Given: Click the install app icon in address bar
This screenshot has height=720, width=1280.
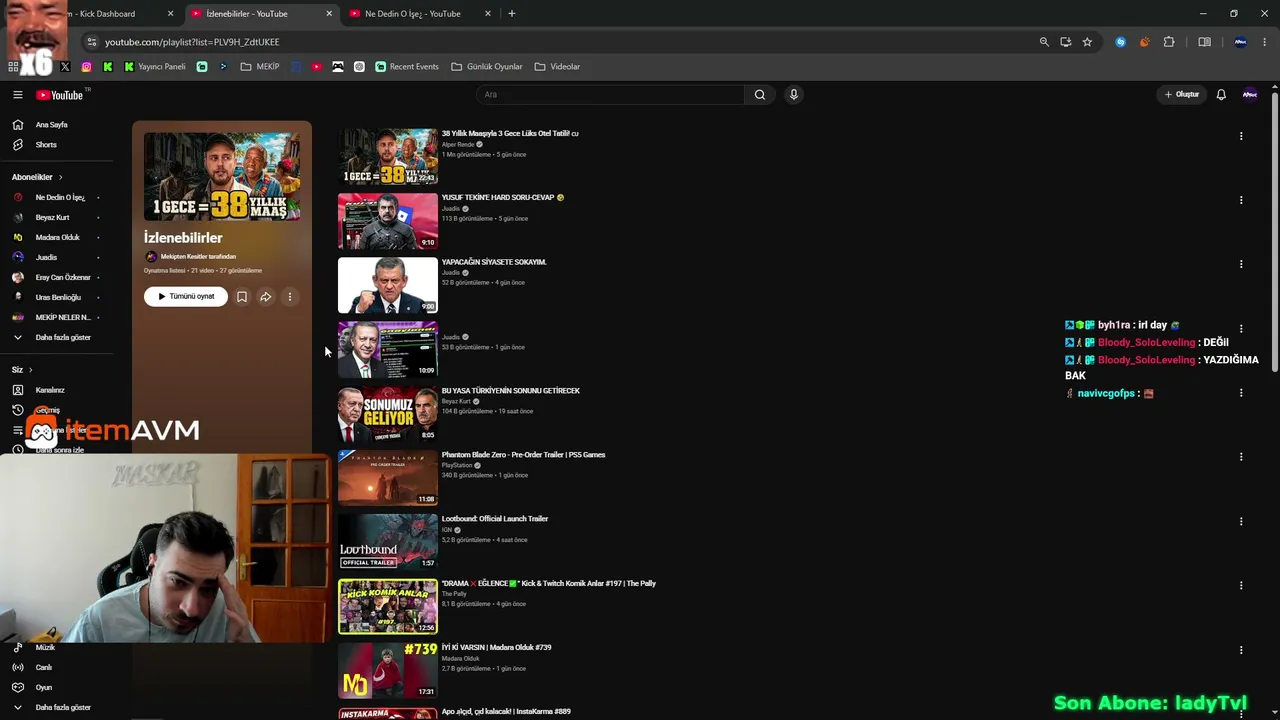Looking at the screenshot, I should click(1066, 42).
